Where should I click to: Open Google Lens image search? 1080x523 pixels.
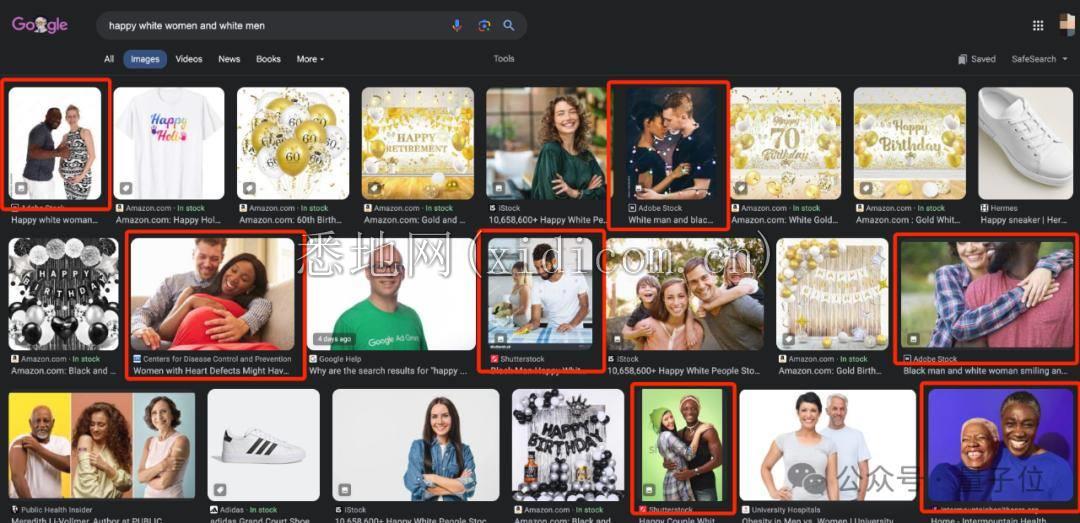click(483, 25)
